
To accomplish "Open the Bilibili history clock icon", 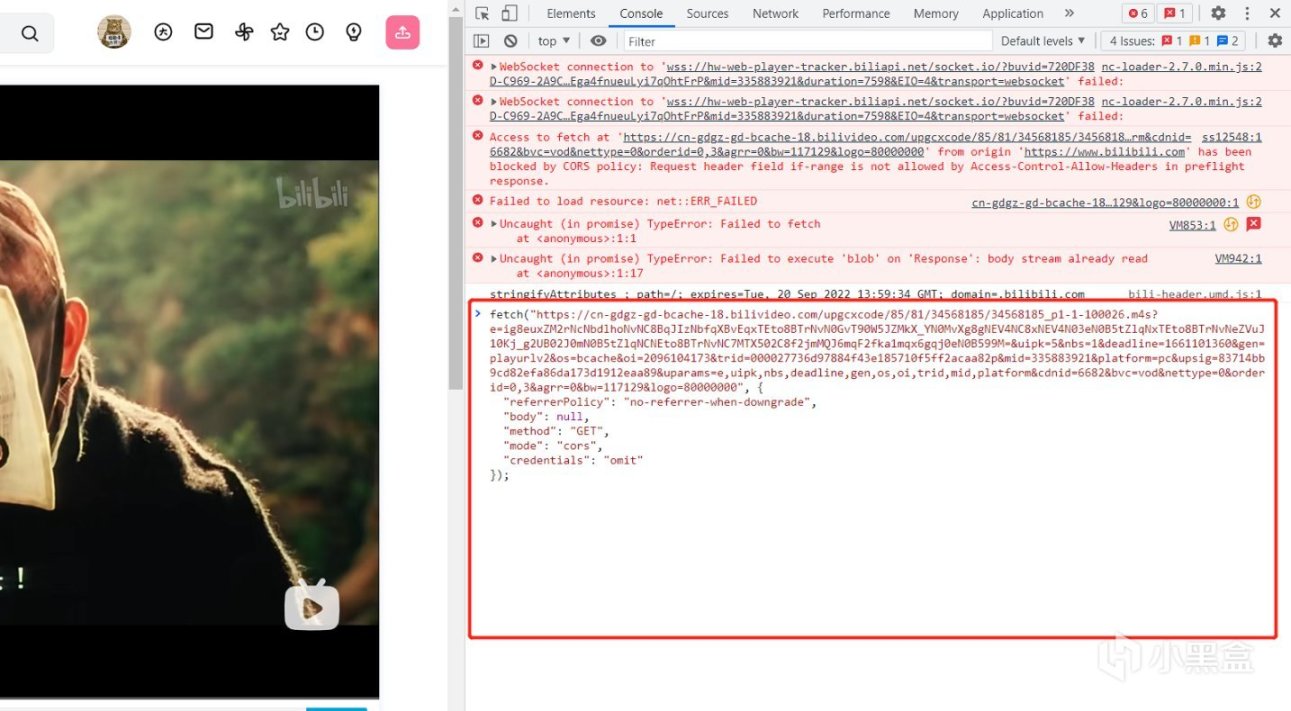I will [x=315, y=32].
